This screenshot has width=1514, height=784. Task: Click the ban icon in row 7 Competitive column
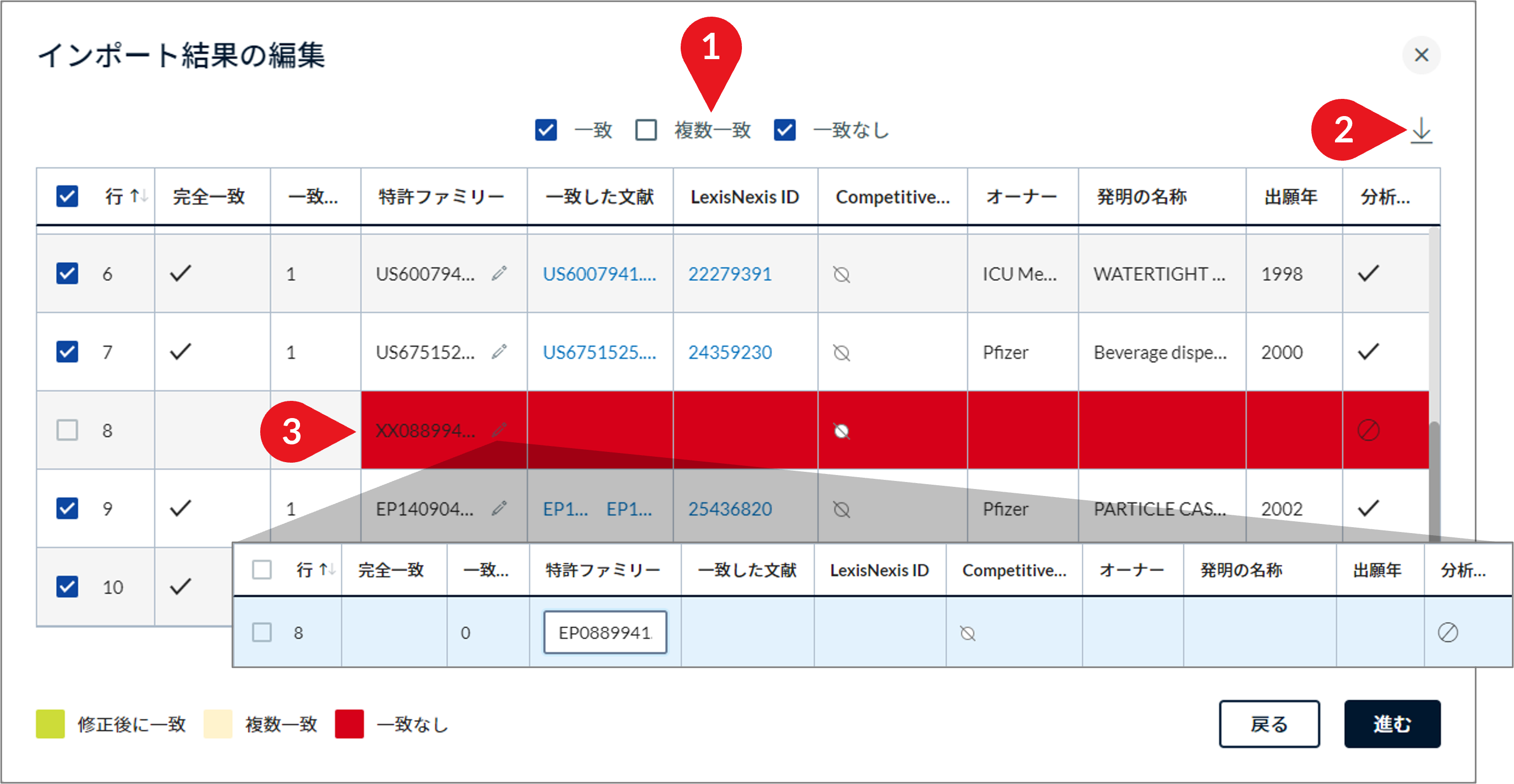841,353
